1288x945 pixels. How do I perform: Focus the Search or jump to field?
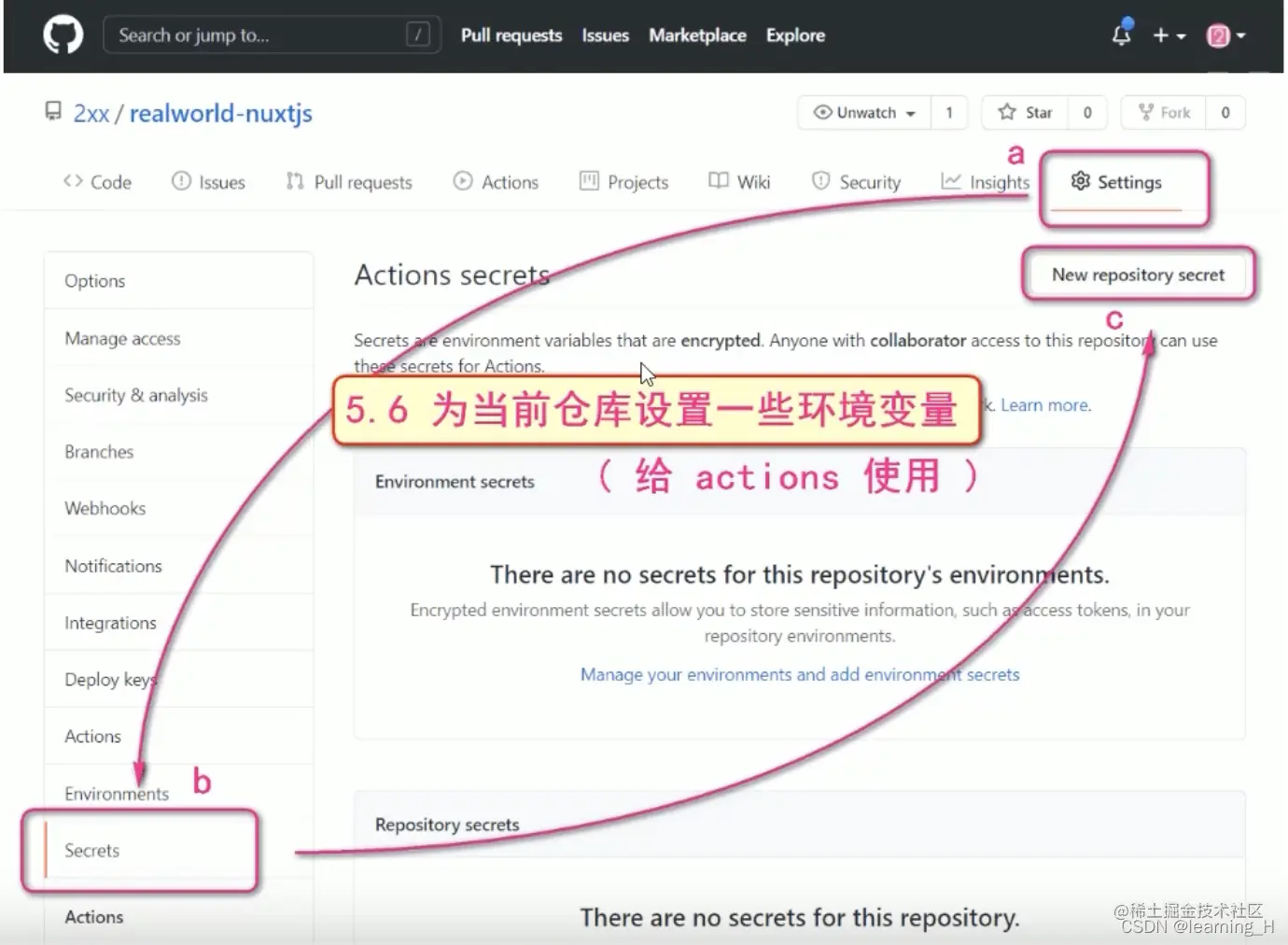(272, 35)
